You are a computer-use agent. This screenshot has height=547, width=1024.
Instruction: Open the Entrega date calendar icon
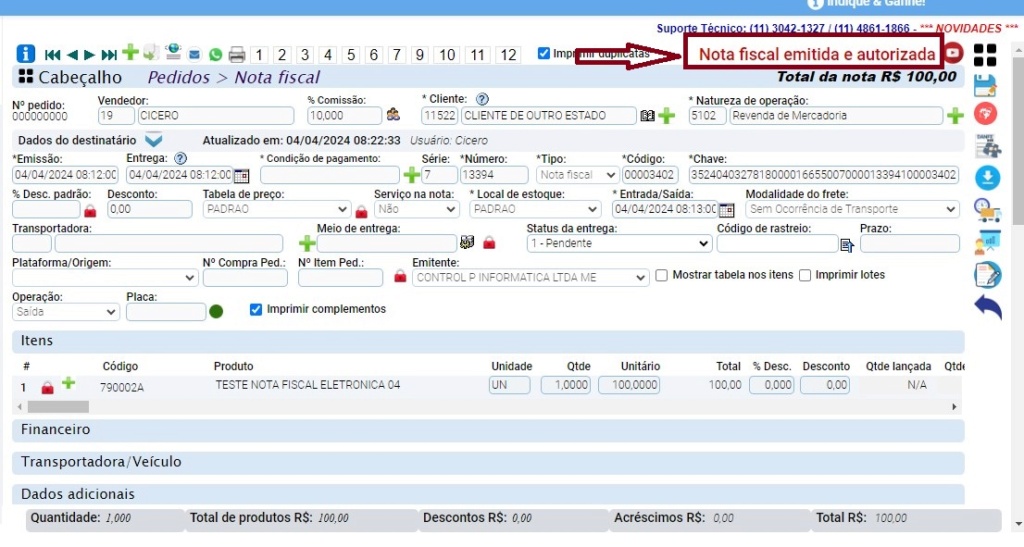pyautogui.click(x=242, y=176)
